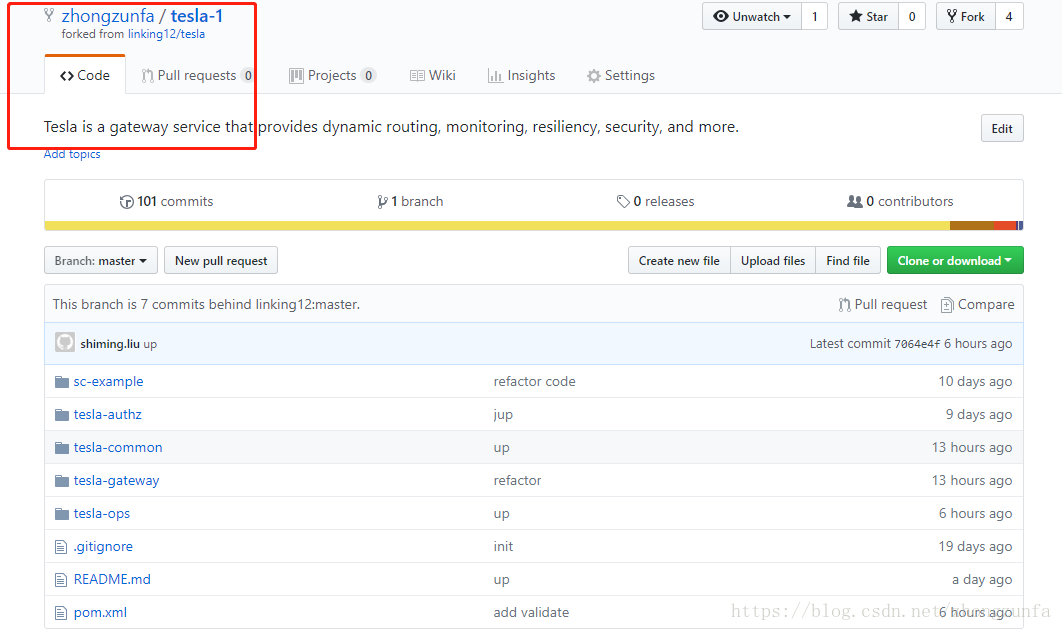Click New pull request button
1062x631 pixels.
(x=221, y=261)
